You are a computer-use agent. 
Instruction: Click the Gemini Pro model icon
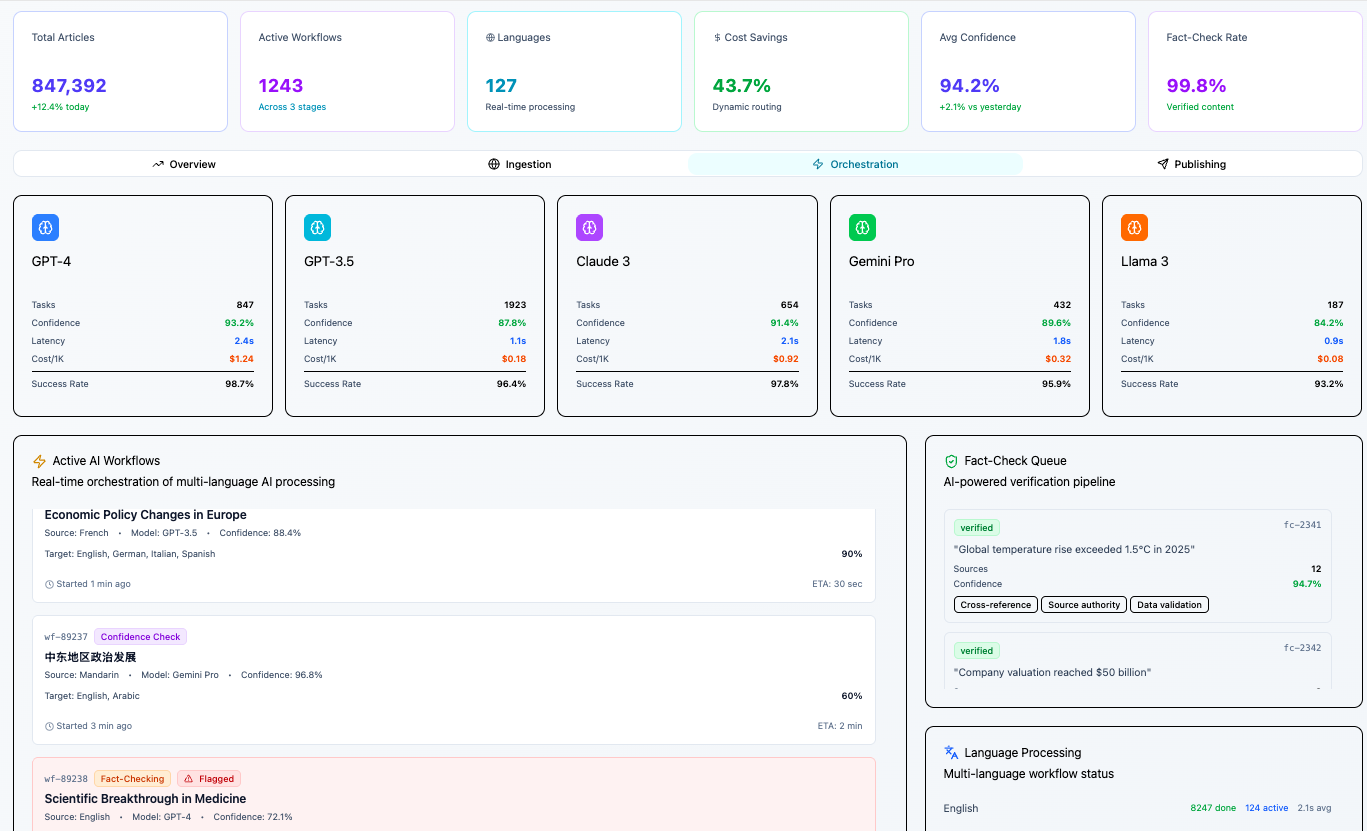point(862,227)
